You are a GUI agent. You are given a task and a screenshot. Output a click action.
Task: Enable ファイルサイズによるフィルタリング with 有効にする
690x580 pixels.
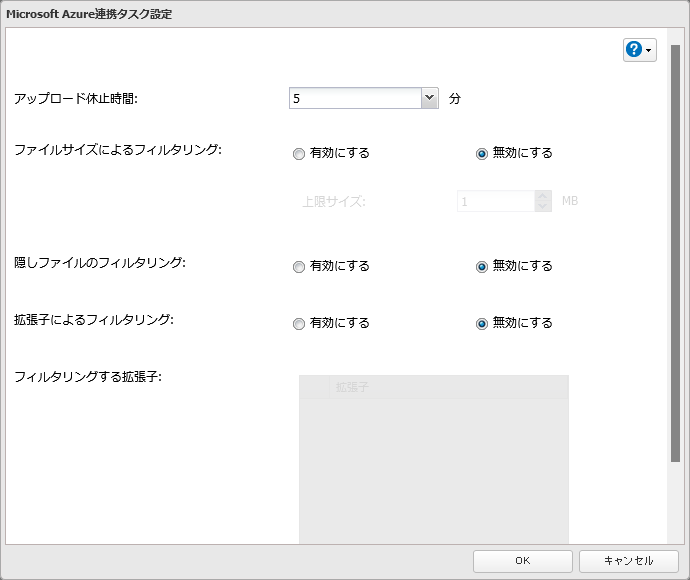[x=299, y=154]
